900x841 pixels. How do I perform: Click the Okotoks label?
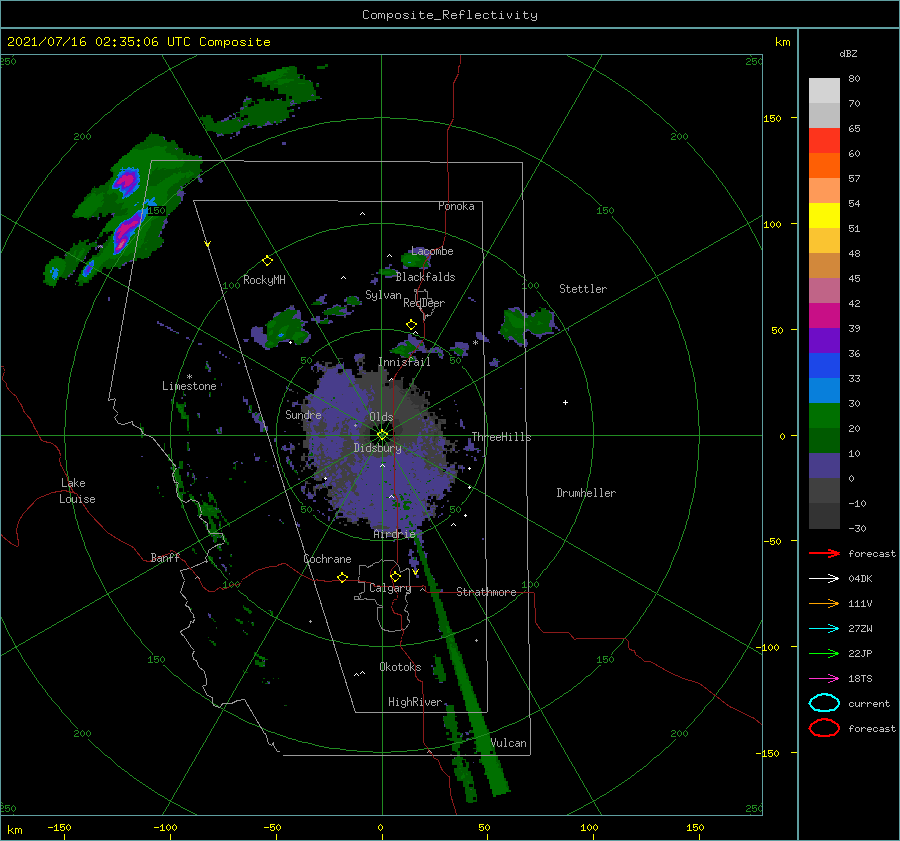click(x=400, y=667)
